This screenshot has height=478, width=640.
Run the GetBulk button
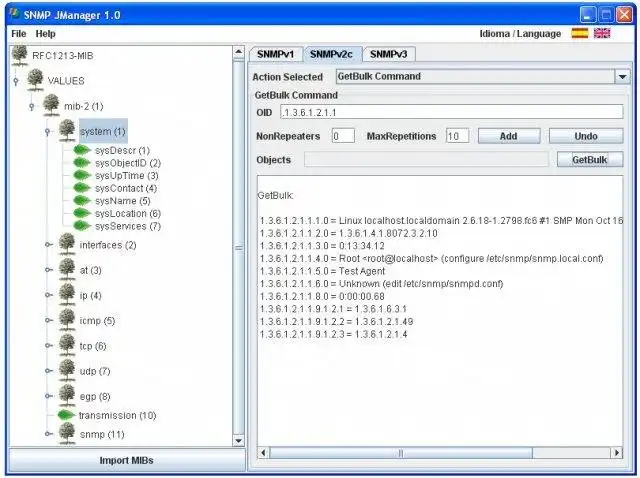[590, 160]
